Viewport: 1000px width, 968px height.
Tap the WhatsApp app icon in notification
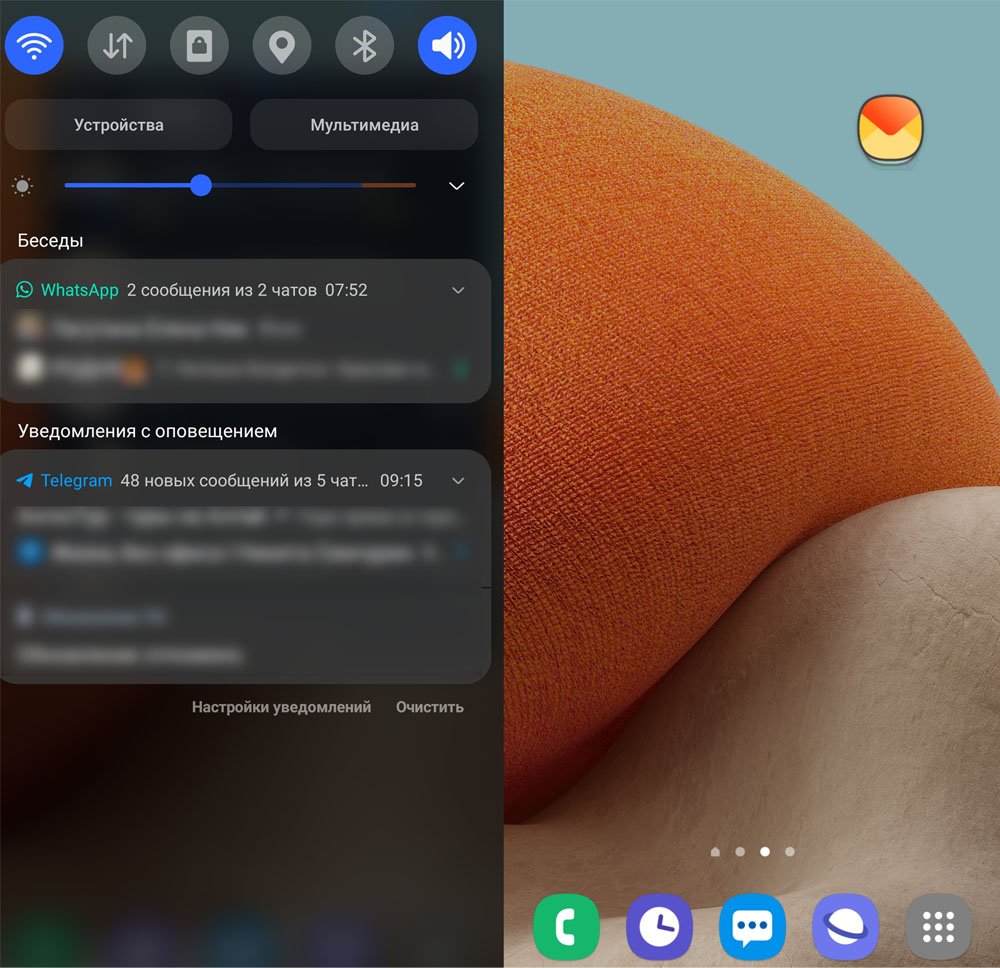coord(24,290)
